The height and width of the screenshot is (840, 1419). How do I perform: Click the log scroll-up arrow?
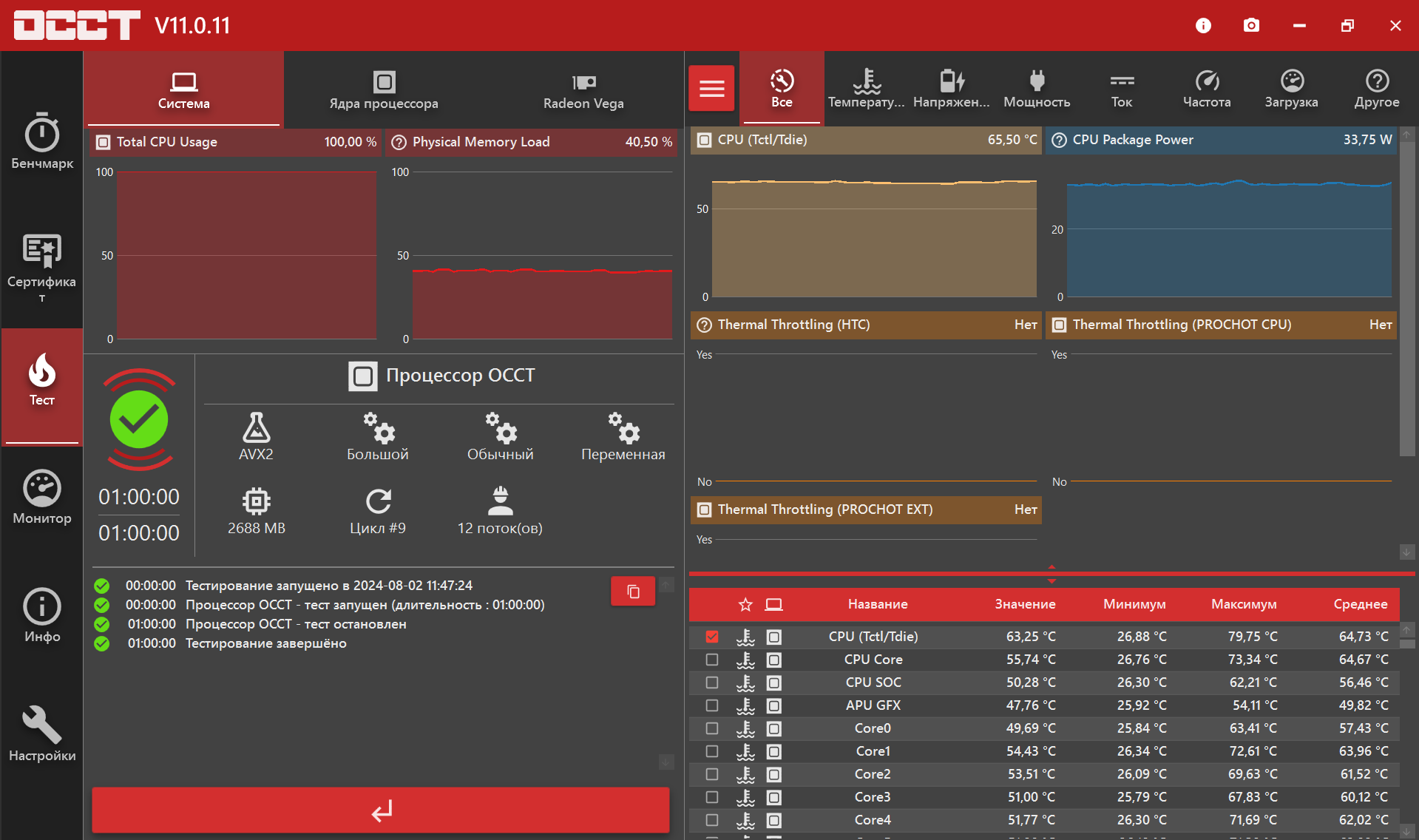(666, 585)
